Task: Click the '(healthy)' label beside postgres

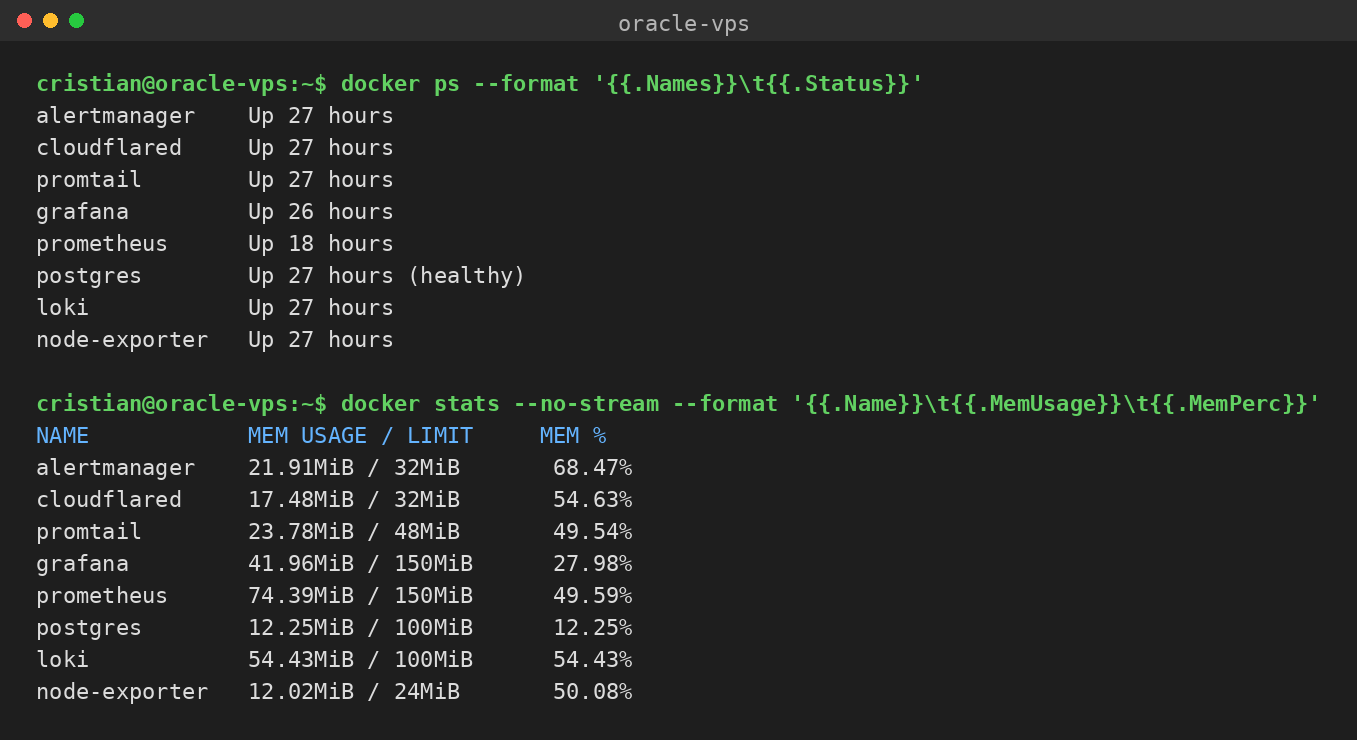Action: tap(466, 276)
